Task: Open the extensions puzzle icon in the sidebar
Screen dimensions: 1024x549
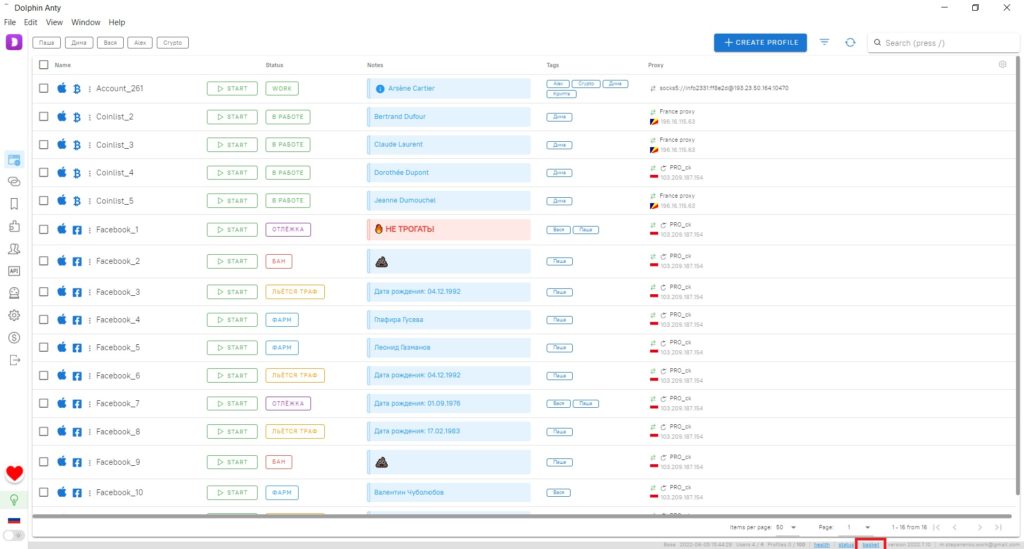Action: click(x=14, y=227)
